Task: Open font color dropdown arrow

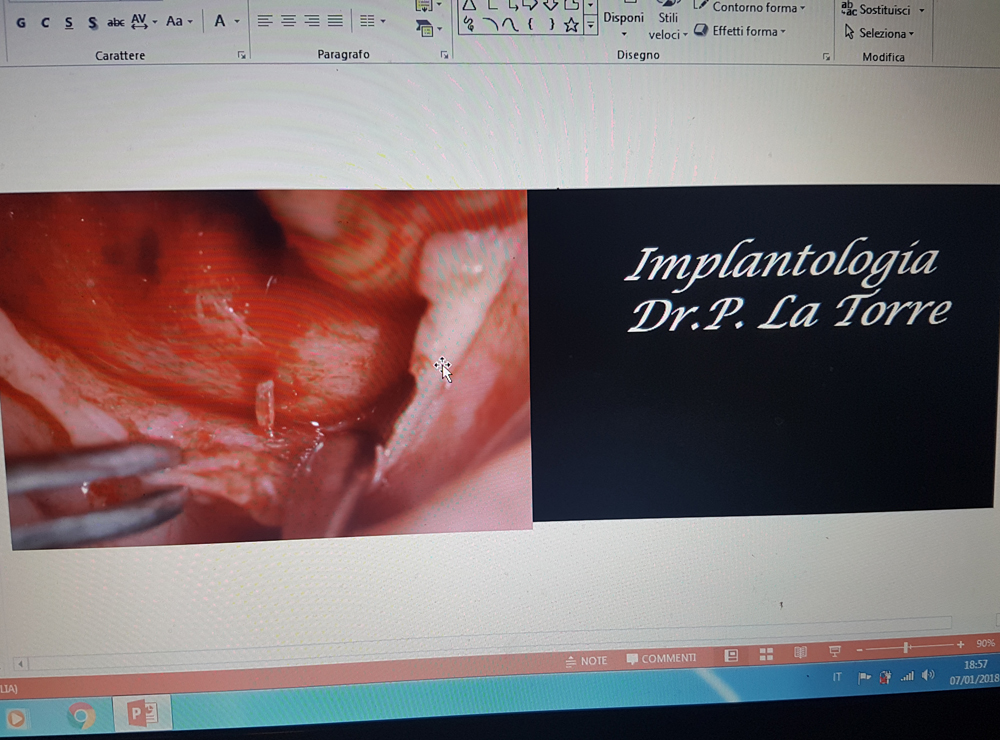Action: point(237,22)
